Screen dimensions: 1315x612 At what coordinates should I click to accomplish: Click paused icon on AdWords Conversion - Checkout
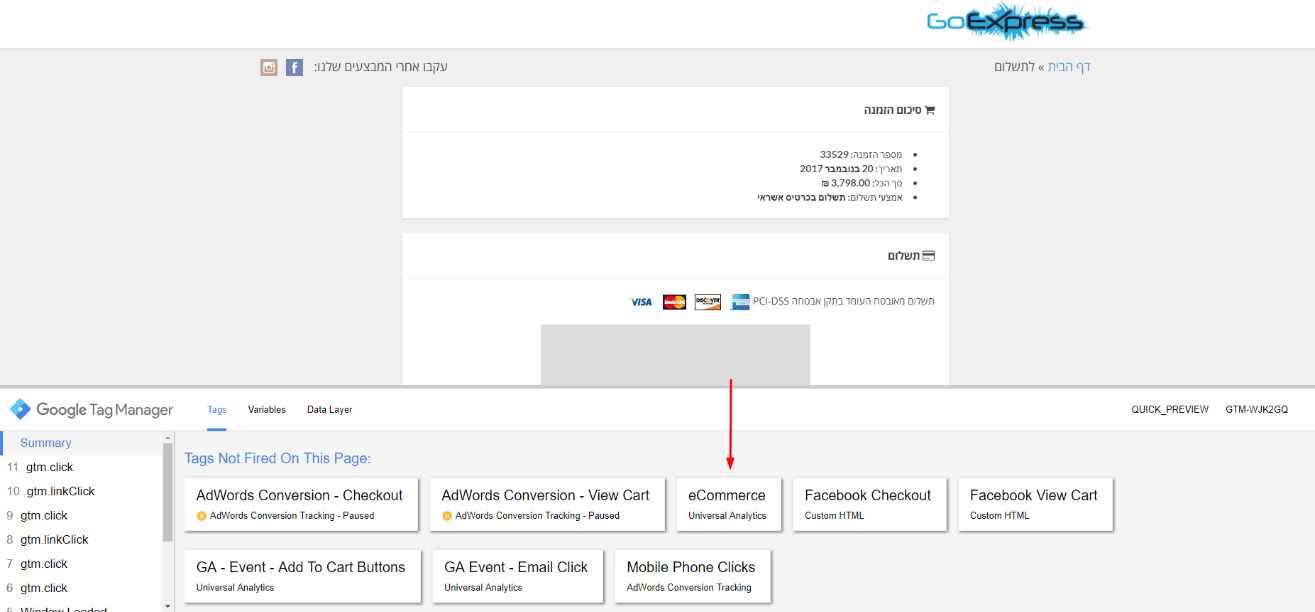tap(201, 516)
